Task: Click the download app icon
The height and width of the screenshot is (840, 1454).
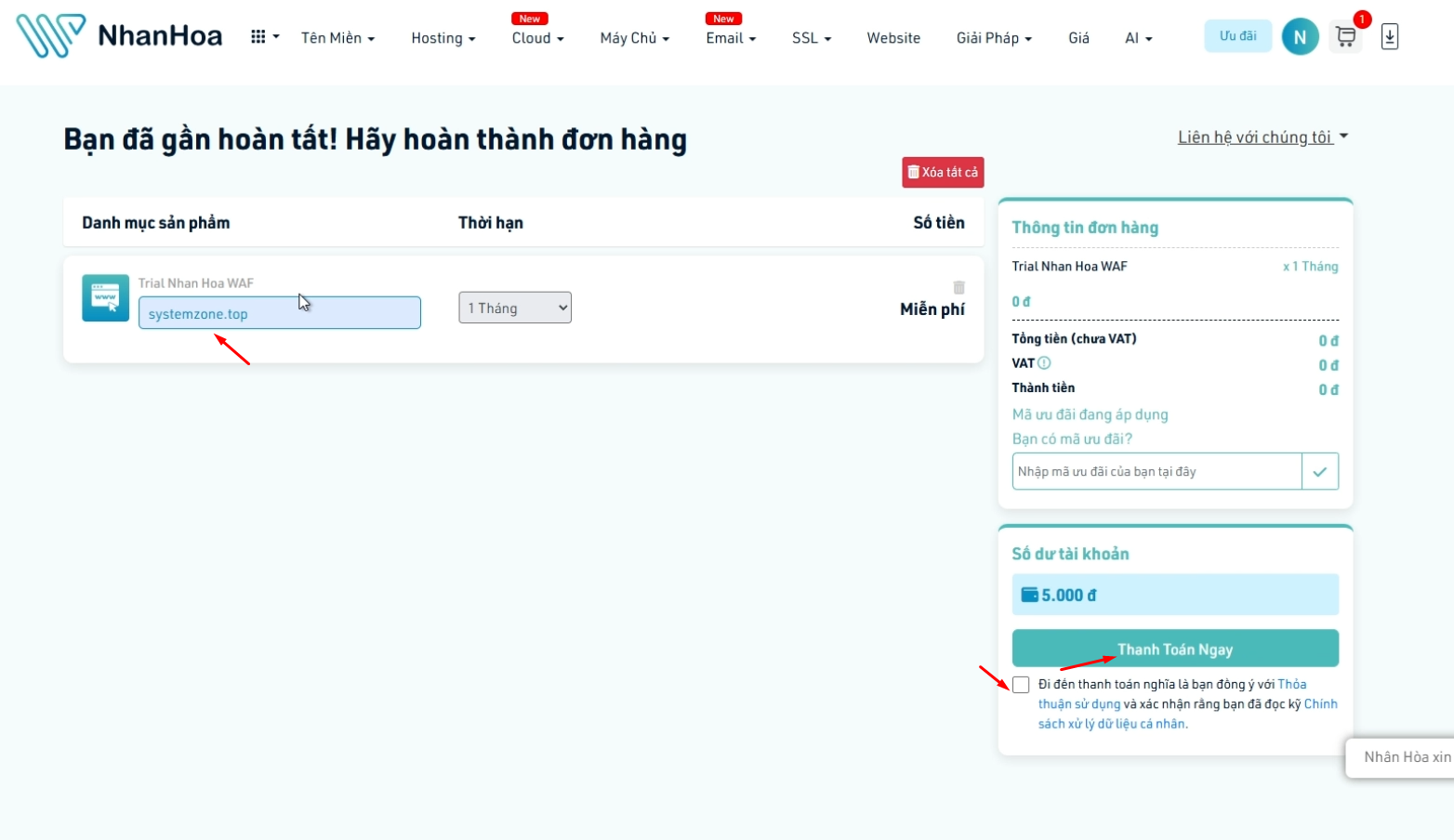Action: pos(1390,37)
